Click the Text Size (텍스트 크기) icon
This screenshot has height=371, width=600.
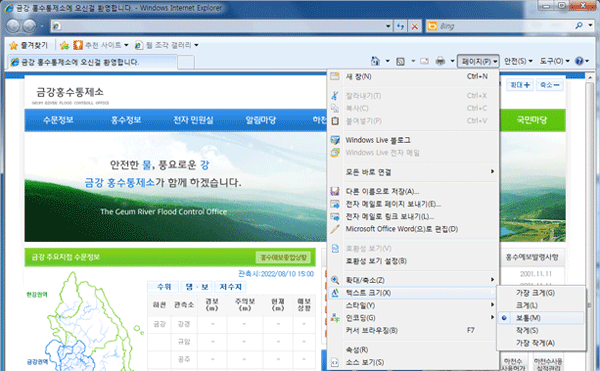(x=335, y=293)
